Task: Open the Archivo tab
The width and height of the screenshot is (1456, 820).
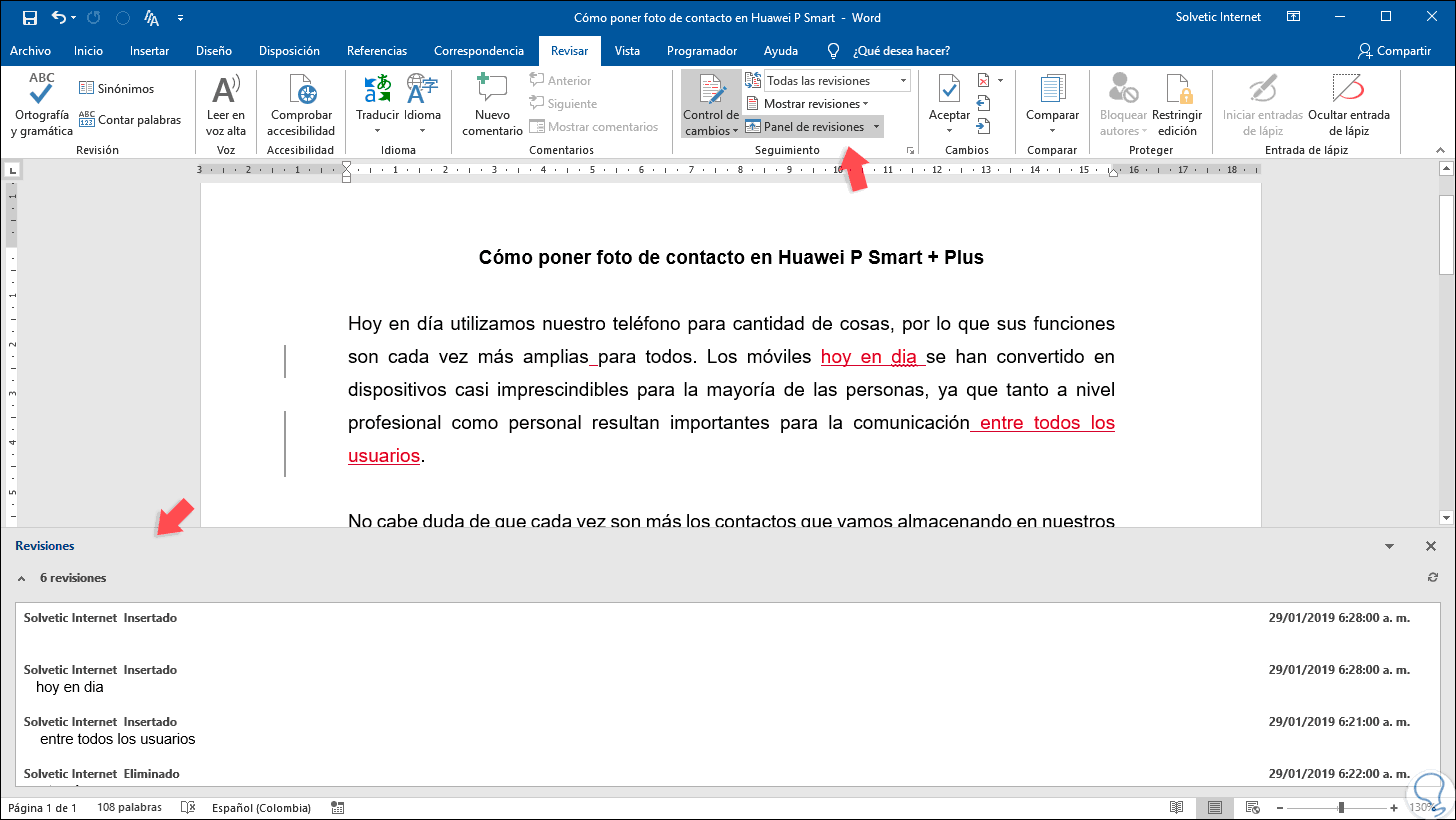Action: click(x=30, y=51)
